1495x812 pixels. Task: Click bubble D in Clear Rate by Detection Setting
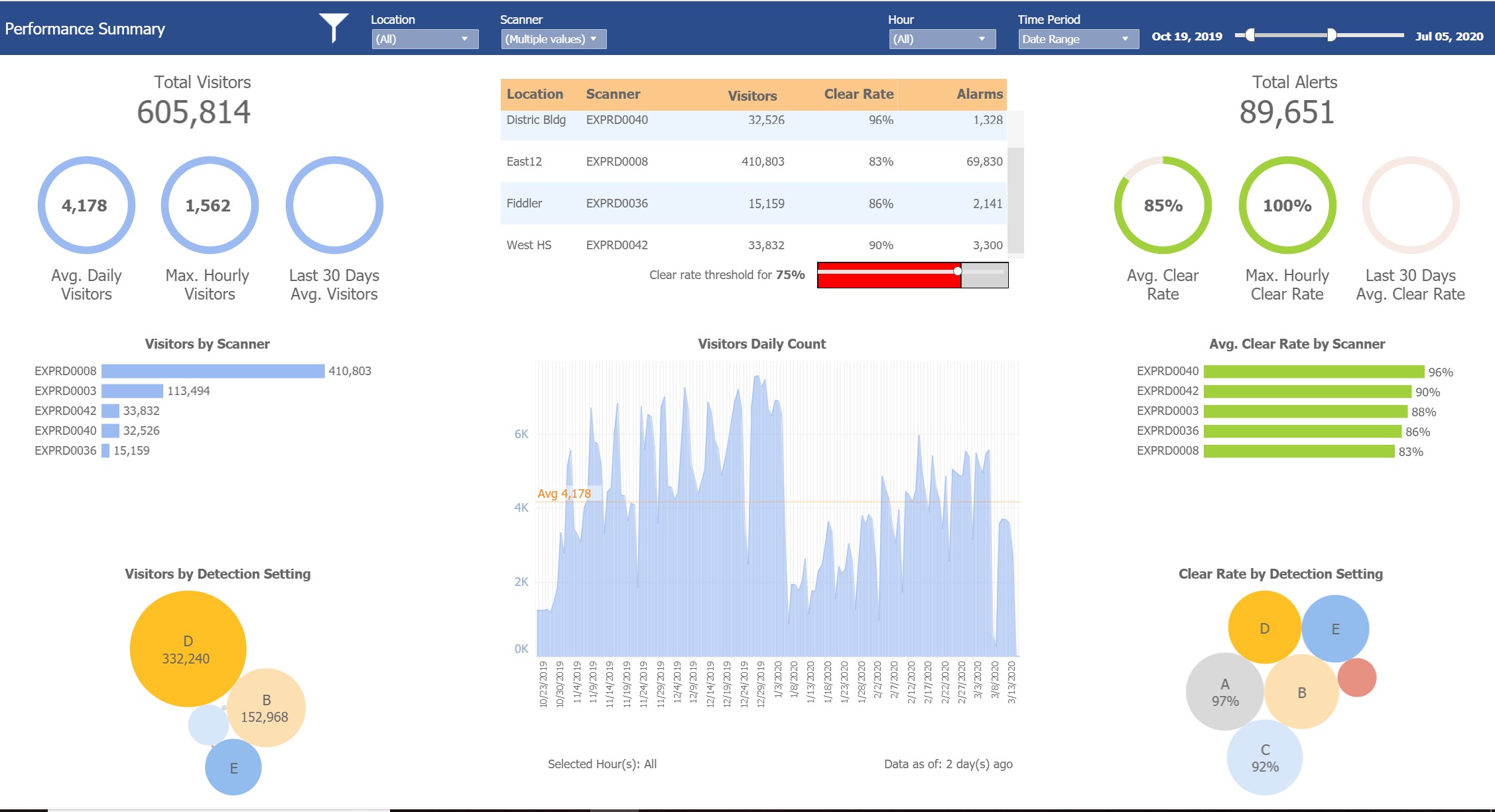pyautogui.click(x=1265, y=628)
